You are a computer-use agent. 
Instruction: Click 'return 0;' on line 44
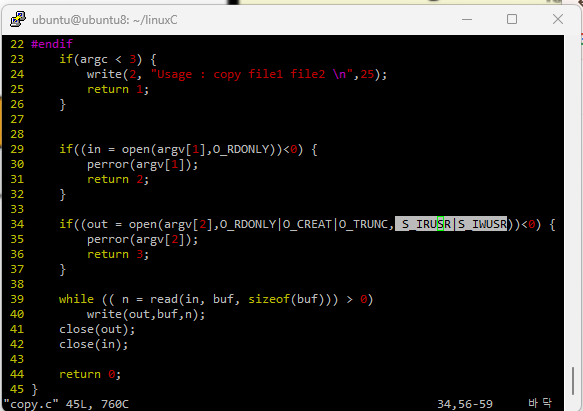tap(90, 374)
